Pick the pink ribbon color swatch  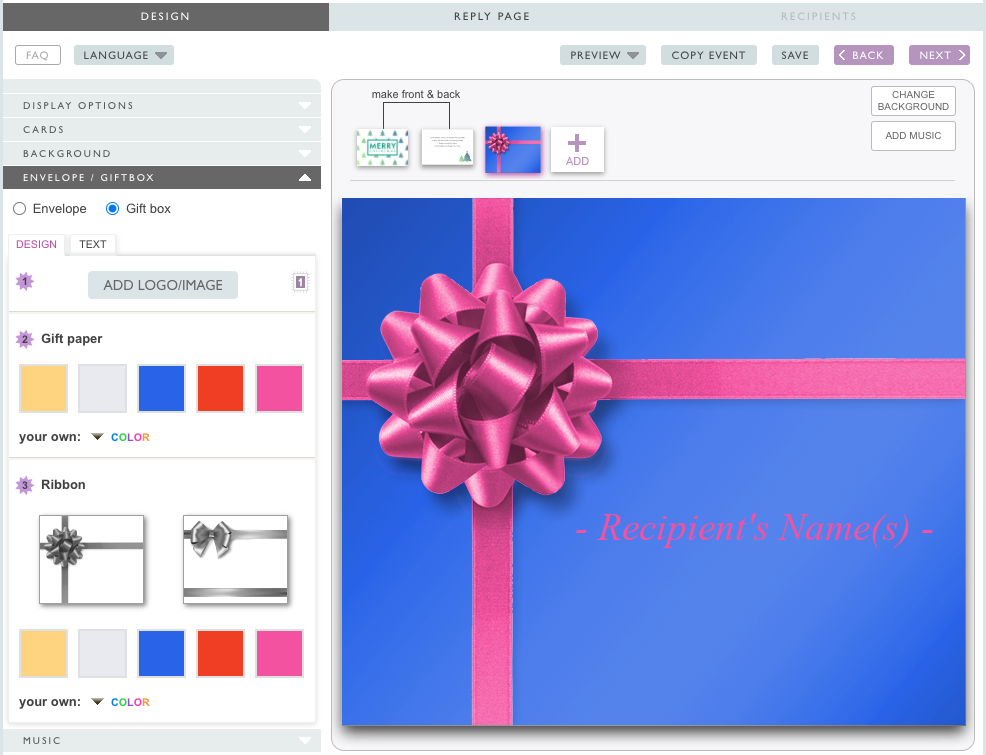[x=280, y=653]
